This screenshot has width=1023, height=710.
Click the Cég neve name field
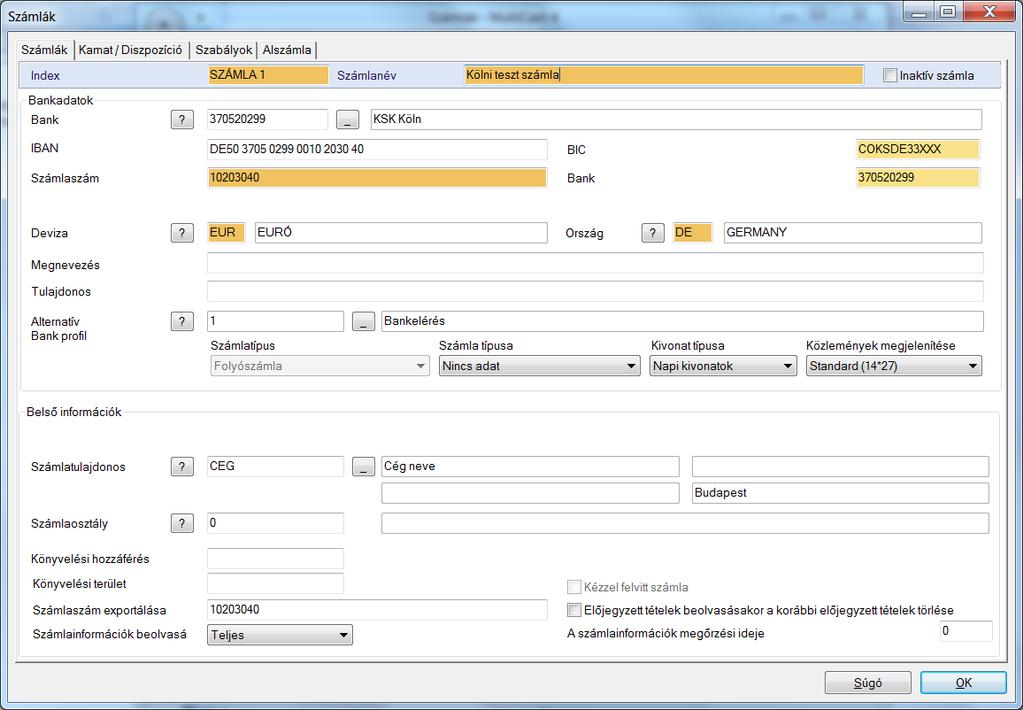click(x=530, y=467)
